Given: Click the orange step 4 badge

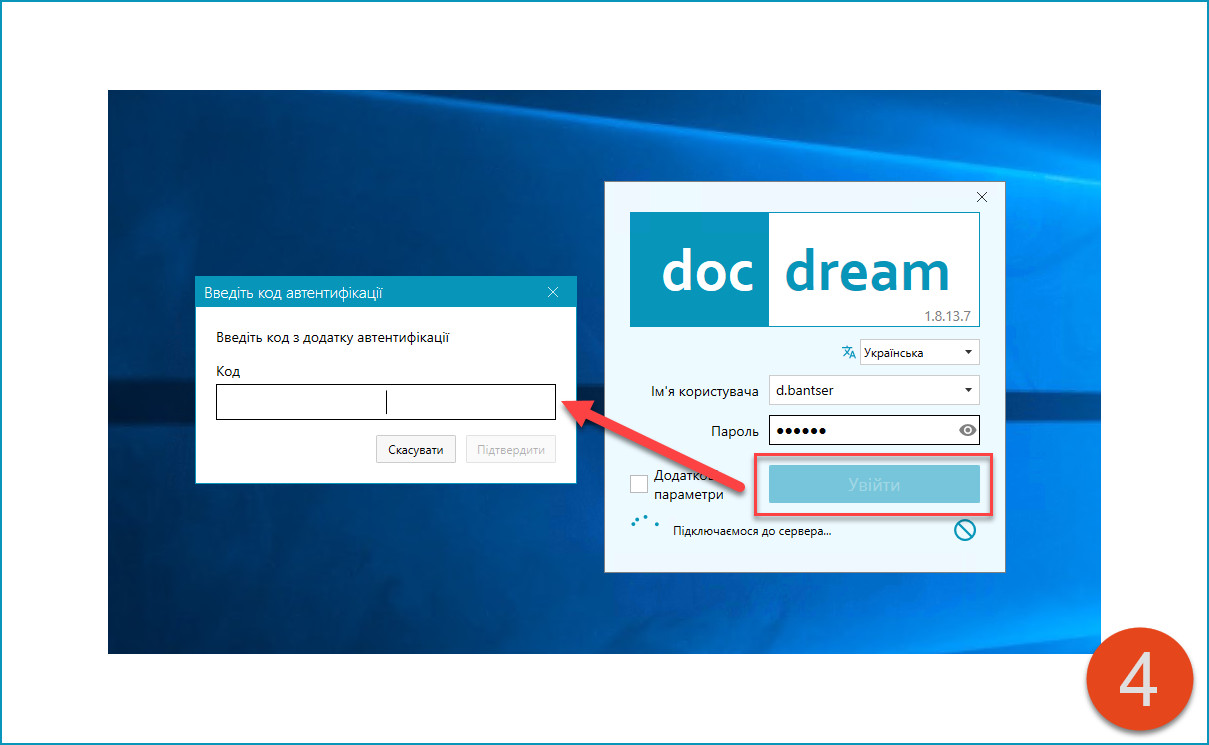Looking at the screenshot, I should tap(1139, 681).
